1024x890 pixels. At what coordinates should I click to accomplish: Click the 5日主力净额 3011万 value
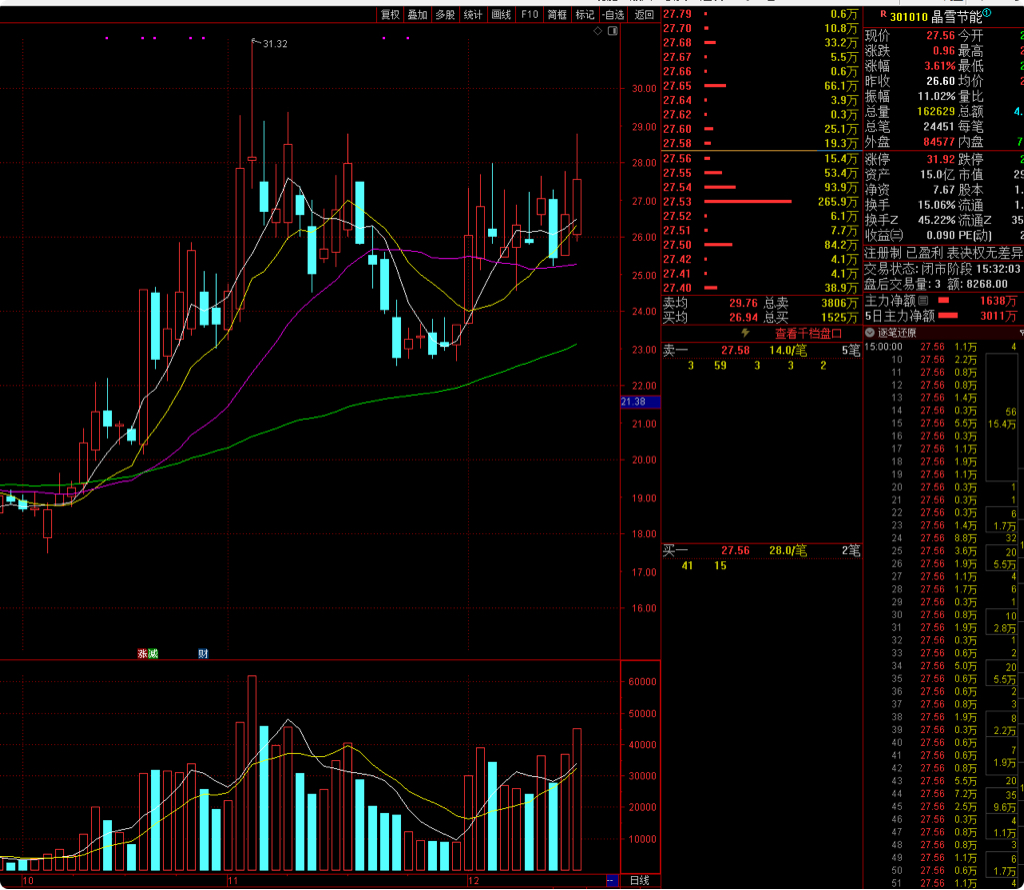(x=998, y=316)
